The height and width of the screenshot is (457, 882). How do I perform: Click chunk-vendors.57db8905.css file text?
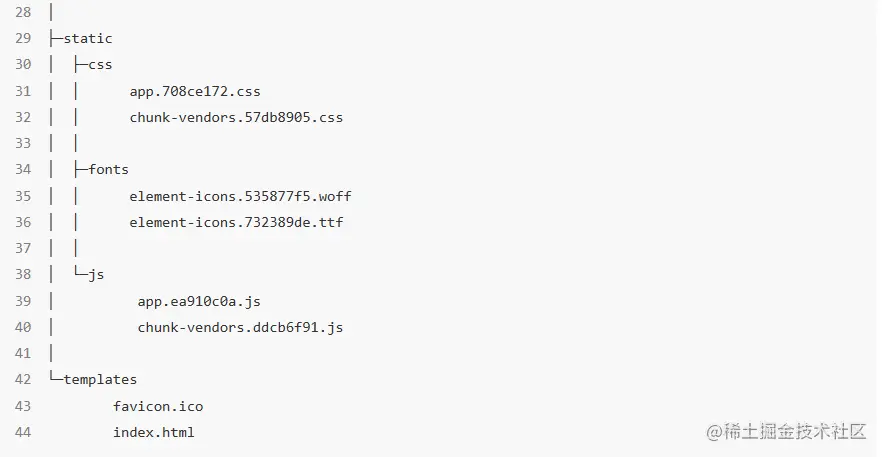[236, 118]
